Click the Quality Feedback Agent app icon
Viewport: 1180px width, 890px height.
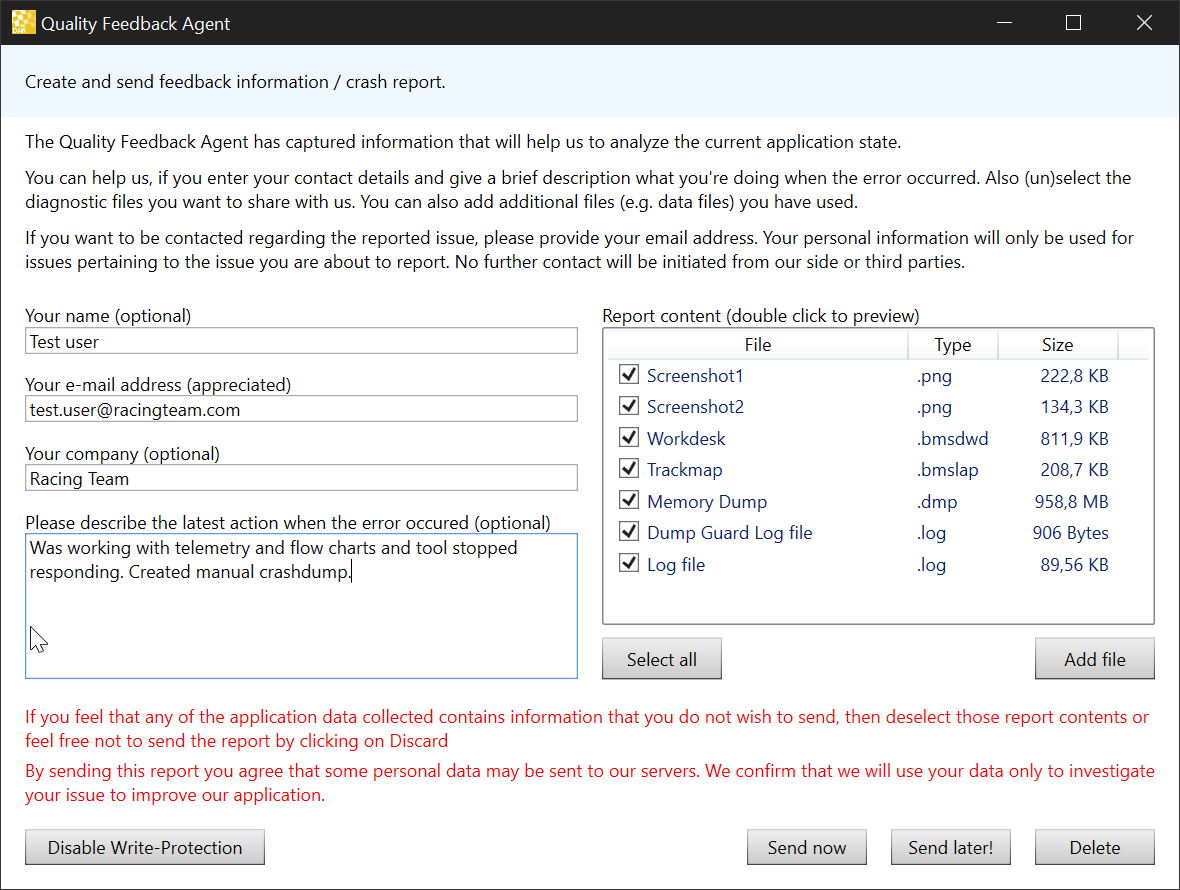click(23, 23)
